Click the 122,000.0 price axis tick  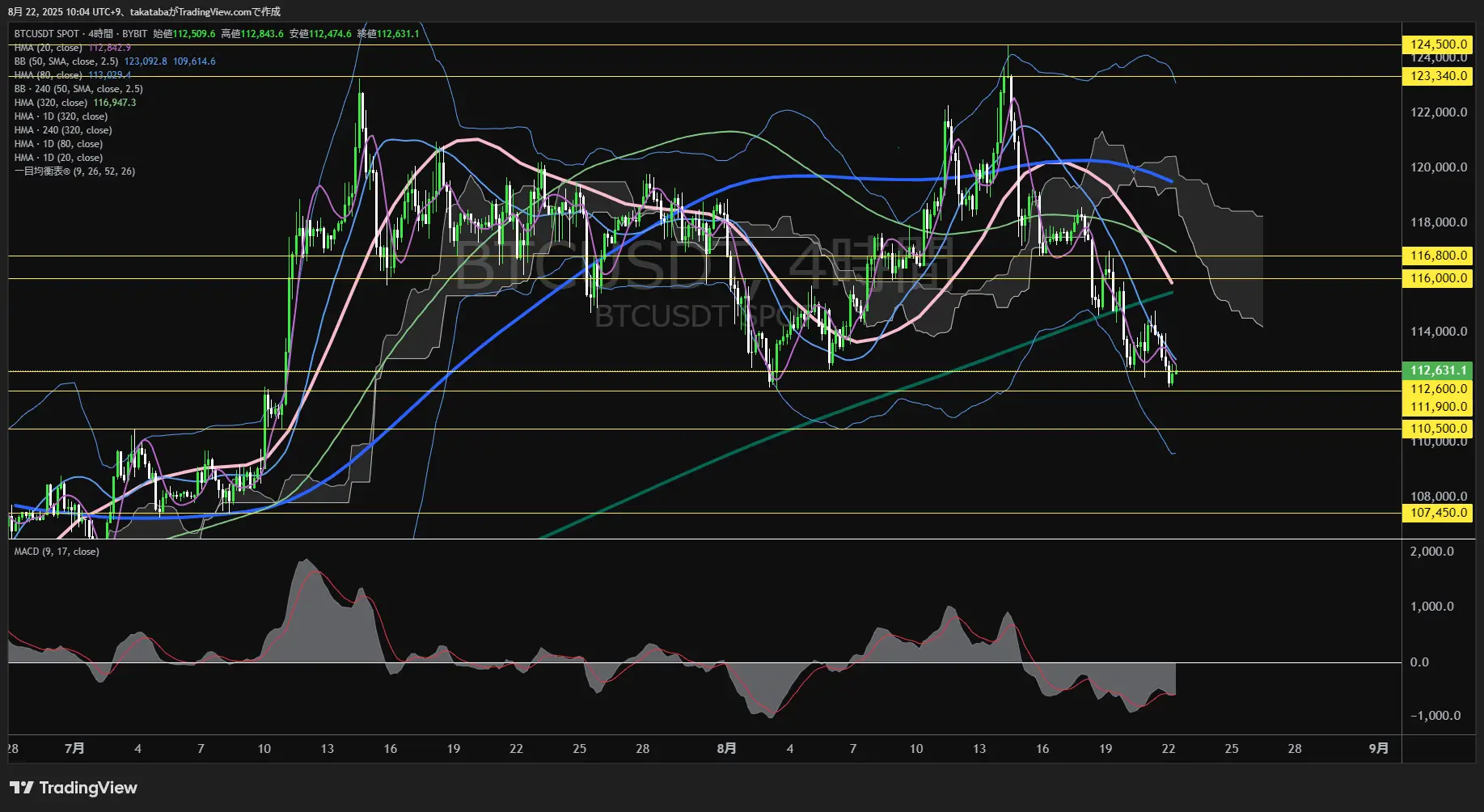coord(1439,112)
